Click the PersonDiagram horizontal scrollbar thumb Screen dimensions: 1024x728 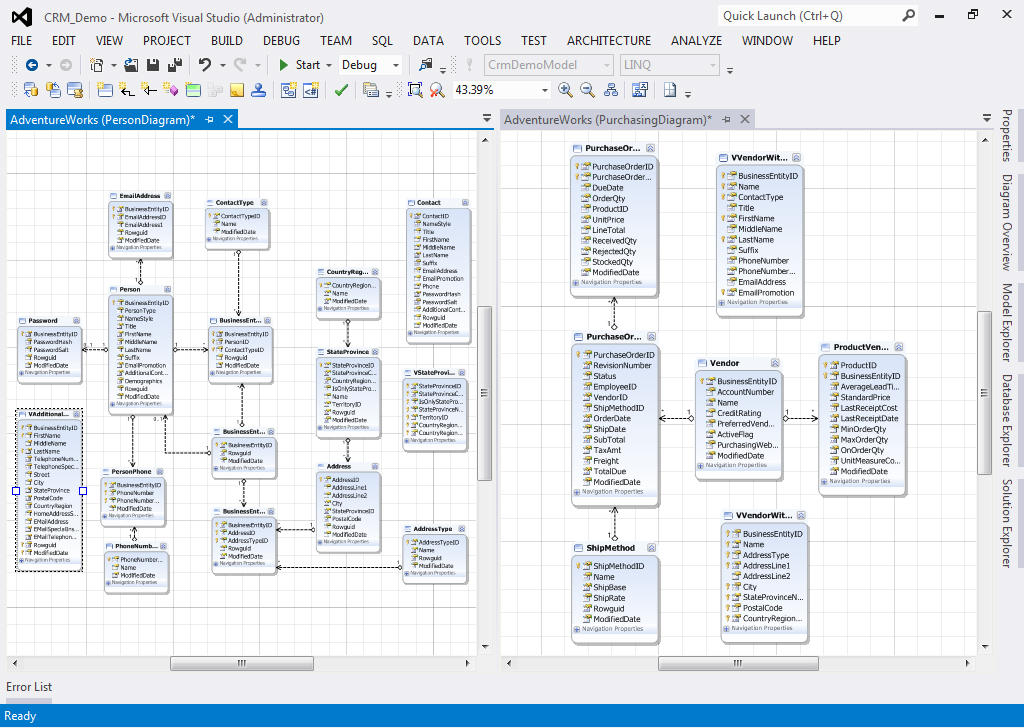[242, 663]
